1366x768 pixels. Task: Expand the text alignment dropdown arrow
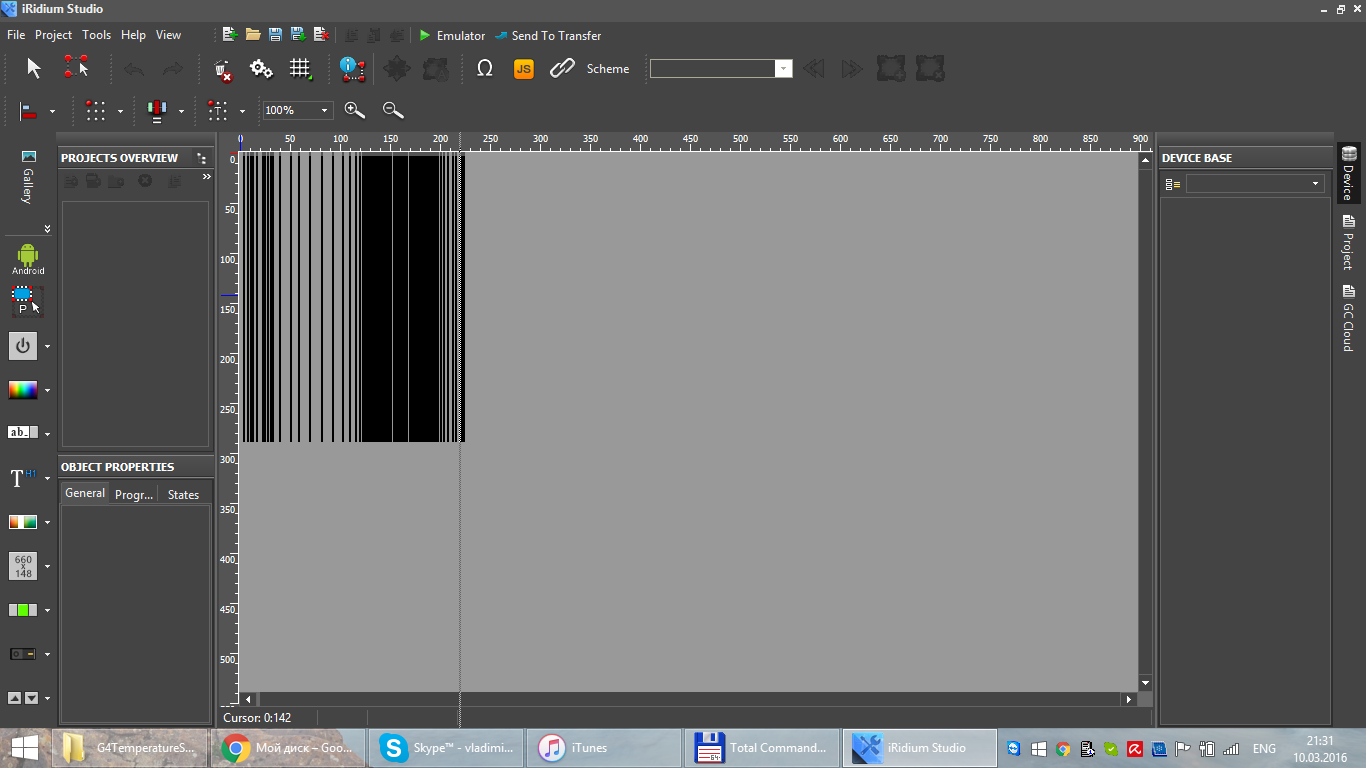[242, 111]
